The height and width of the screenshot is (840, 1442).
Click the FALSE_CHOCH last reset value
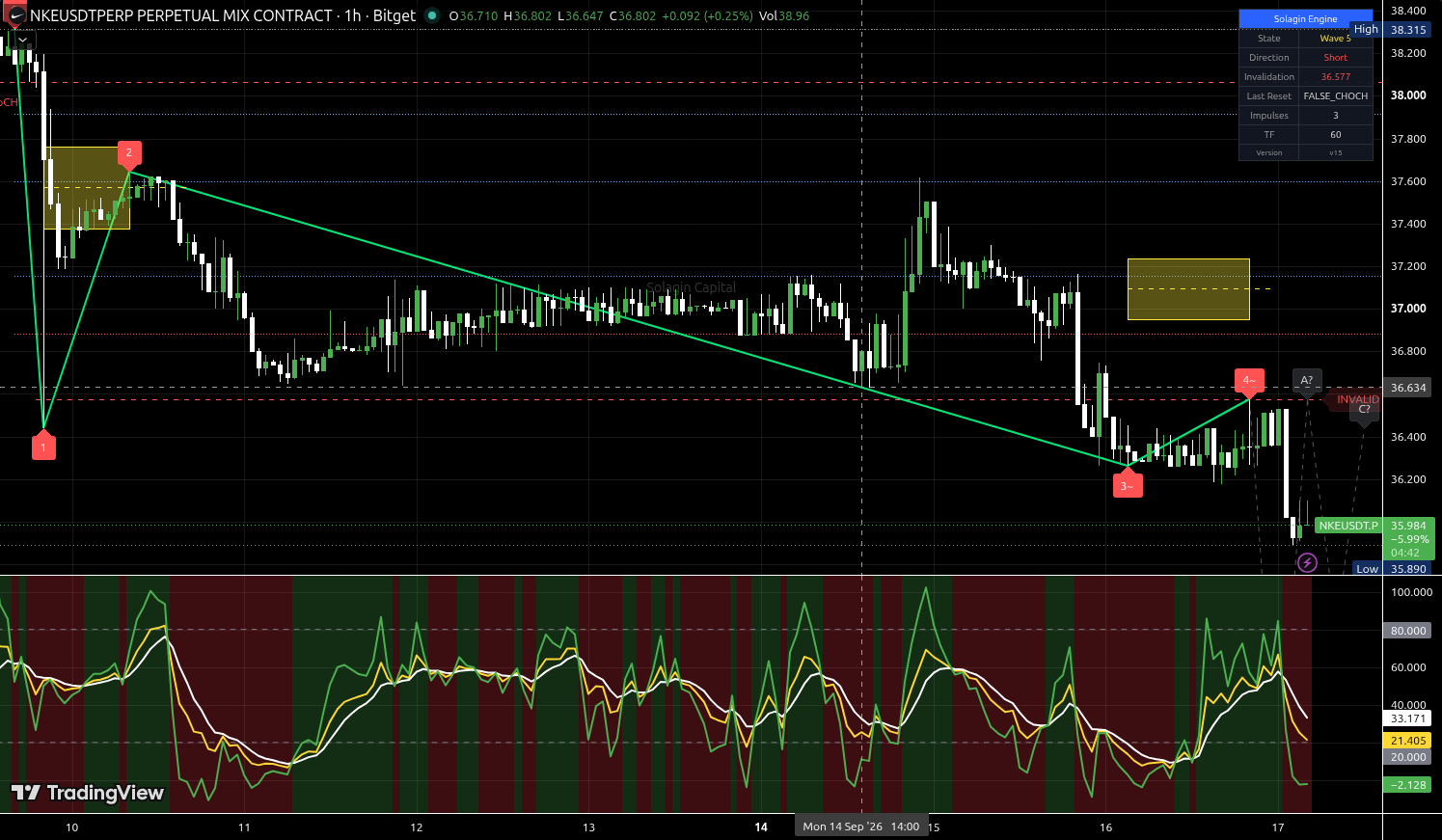click(1336, 96)
